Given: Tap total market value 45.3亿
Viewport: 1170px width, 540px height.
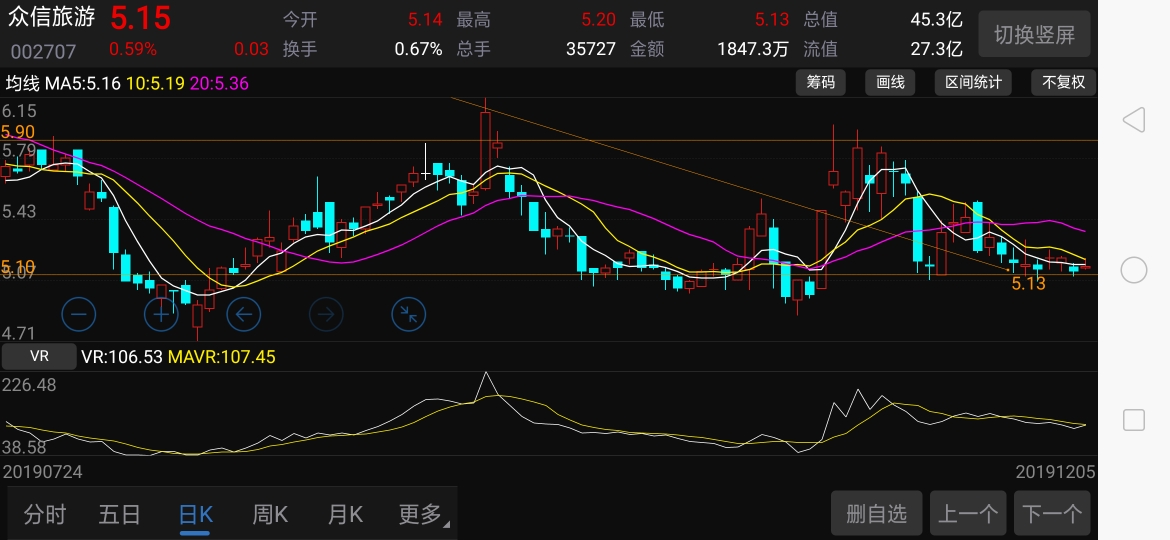Looking at the screenshot, I should click(x=936, y=19).
